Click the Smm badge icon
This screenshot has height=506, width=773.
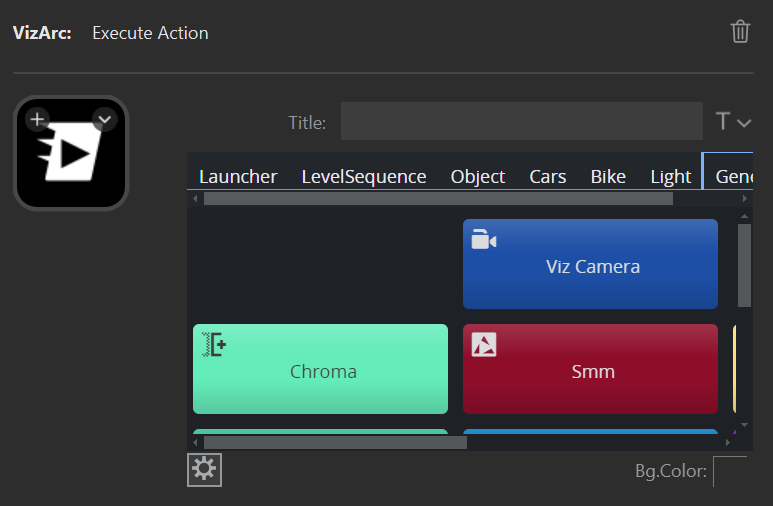click(x=484, y=345)
